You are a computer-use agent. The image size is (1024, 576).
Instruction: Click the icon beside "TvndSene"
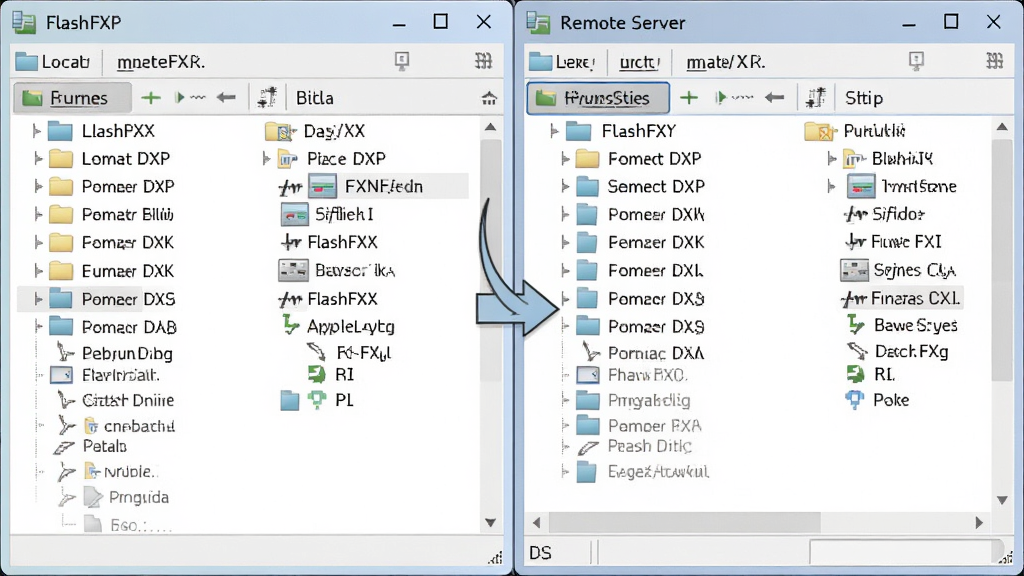861,186
